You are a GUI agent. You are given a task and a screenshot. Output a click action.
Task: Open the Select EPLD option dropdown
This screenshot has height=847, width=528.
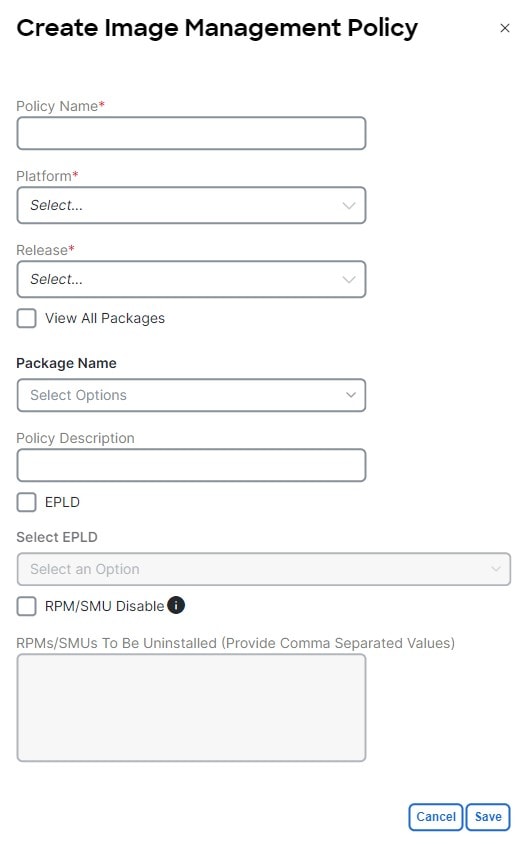(x=264, y=569)
